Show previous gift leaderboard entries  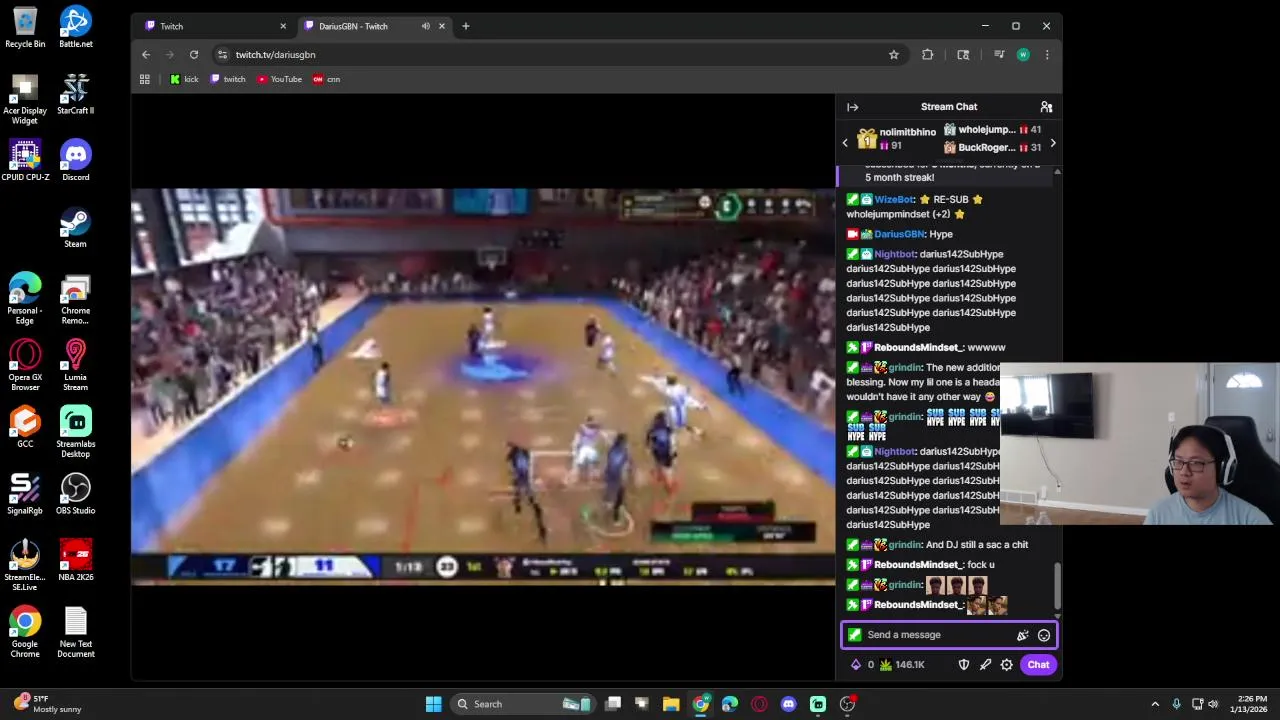tap(845, 143)
